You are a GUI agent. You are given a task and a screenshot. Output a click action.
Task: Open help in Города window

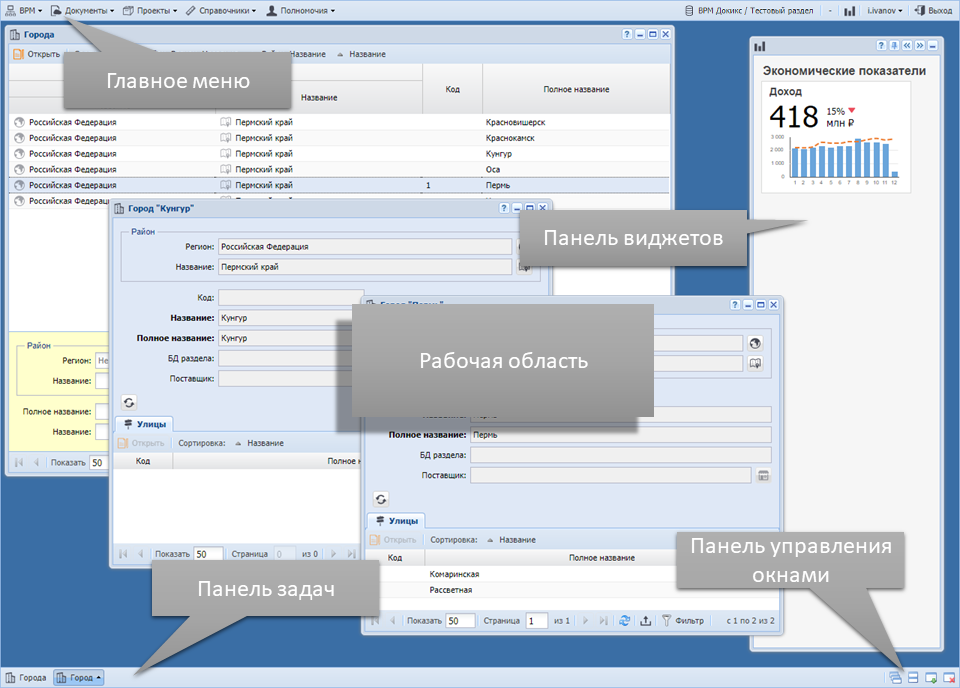[x=626, y=34]
